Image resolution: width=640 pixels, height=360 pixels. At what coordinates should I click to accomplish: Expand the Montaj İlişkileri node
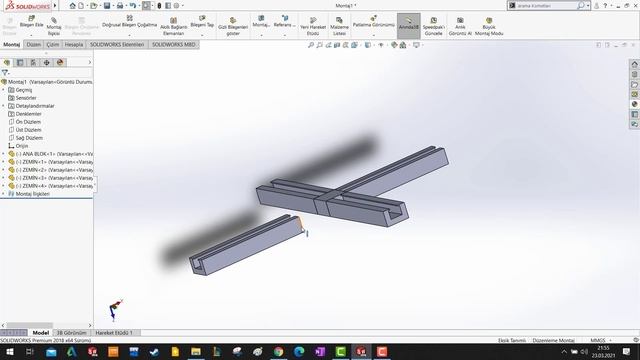[3, 194]
